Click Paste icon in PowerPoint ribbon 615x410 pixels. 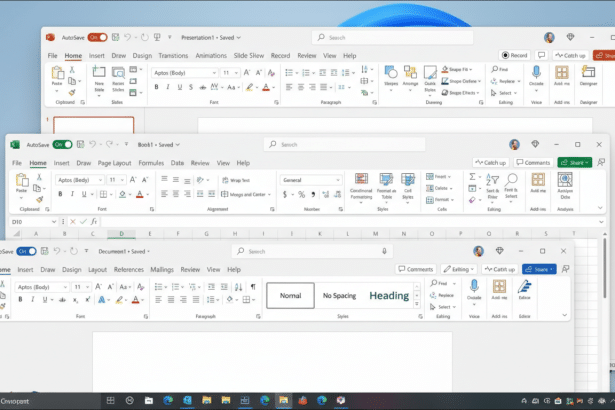pos(57,73)
